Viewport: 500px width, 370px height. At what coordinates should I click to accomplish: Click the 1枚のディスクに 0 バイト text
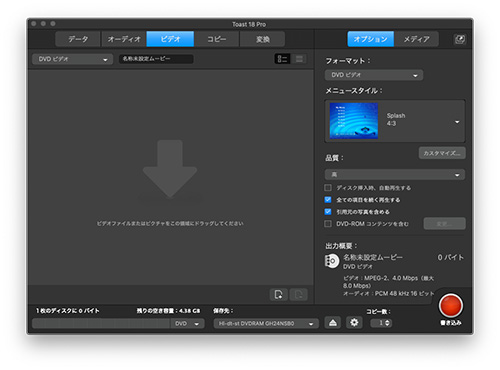[x=68, y=311]
